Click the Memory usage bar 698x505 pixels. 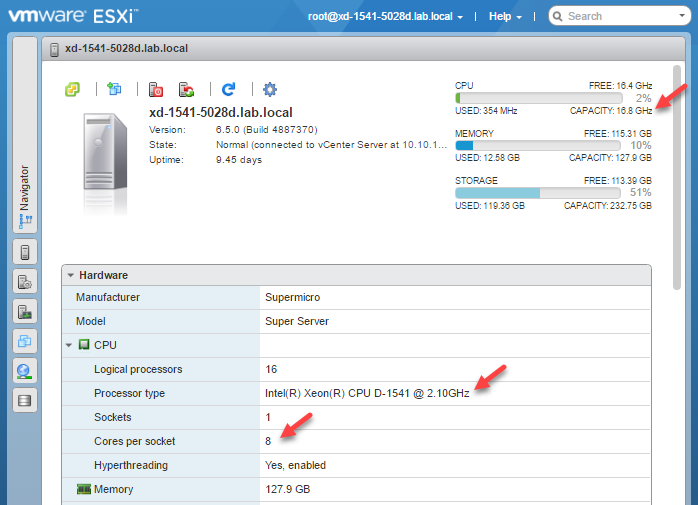pyautogui.click(x=538, y=146)
